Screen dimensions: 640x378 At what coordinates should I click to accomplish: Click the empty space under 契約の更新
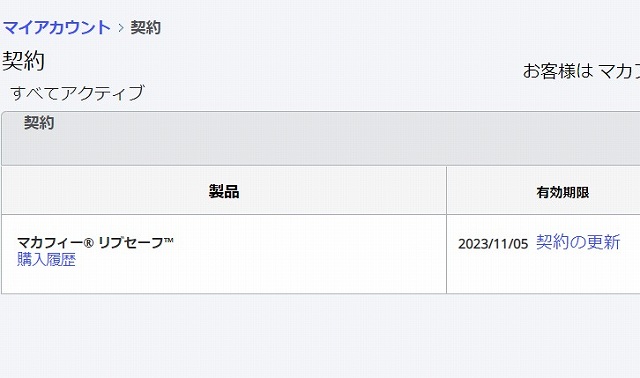(x=578, y=272)
